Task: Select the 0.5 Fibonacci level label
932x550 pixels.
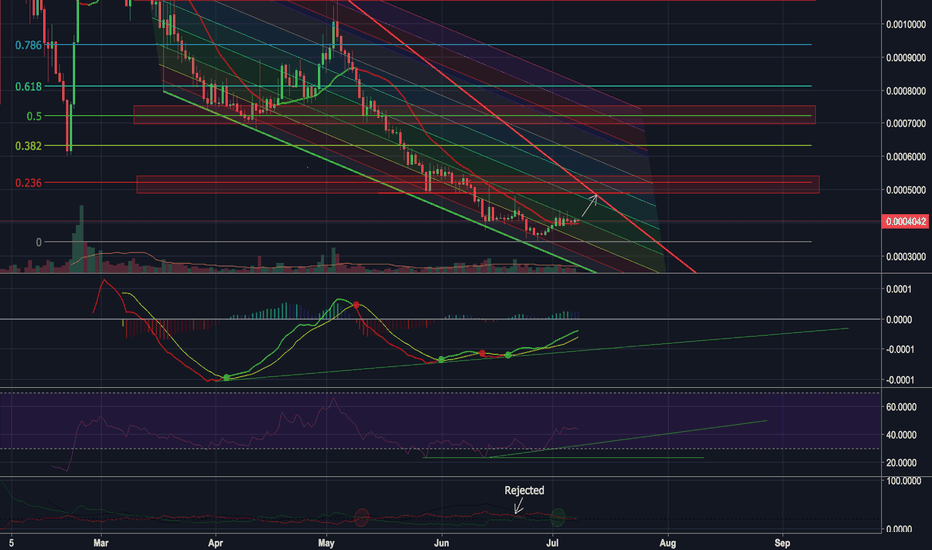Action: pos(34,117)
